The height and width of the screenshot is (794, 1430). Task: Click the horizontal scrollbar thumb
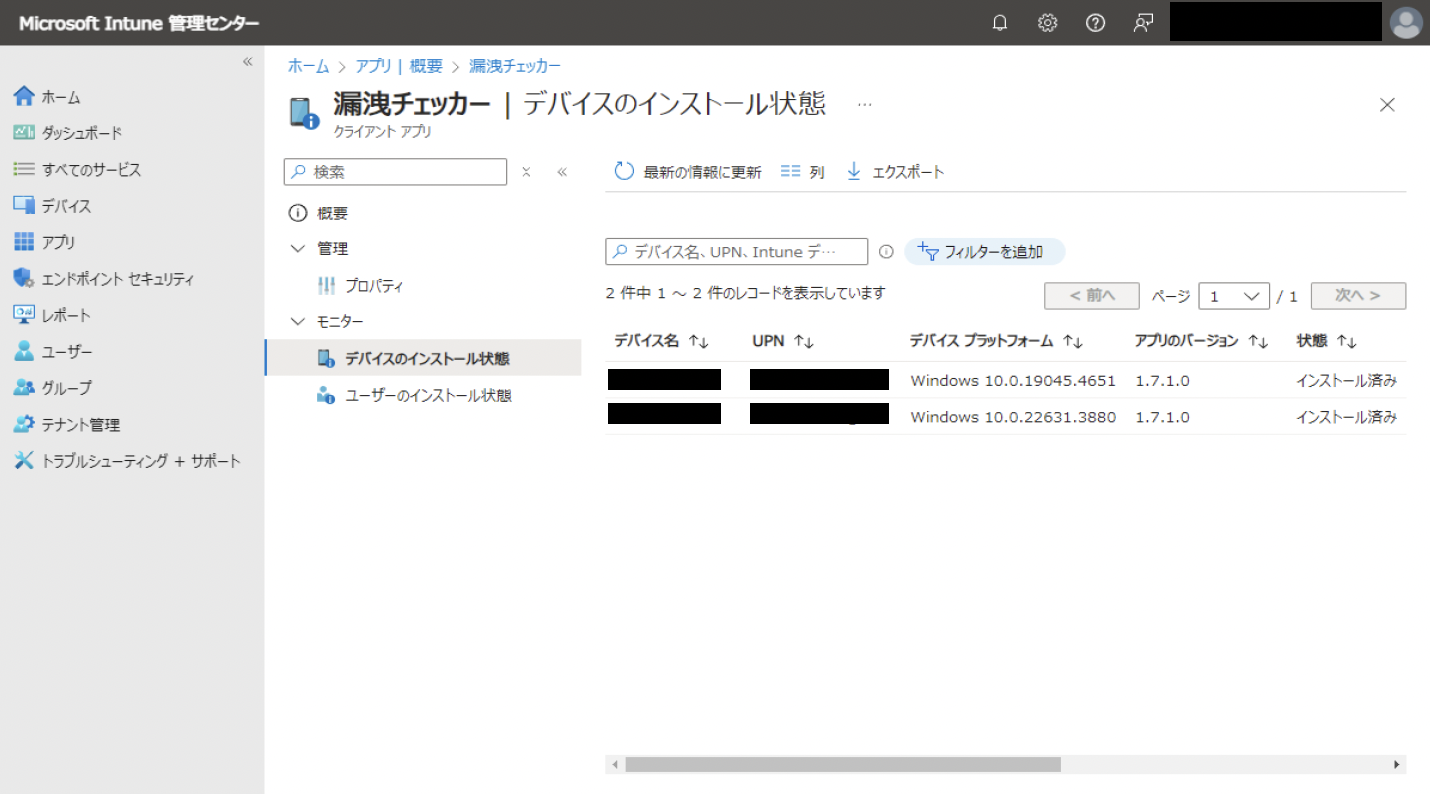(843, 764)
